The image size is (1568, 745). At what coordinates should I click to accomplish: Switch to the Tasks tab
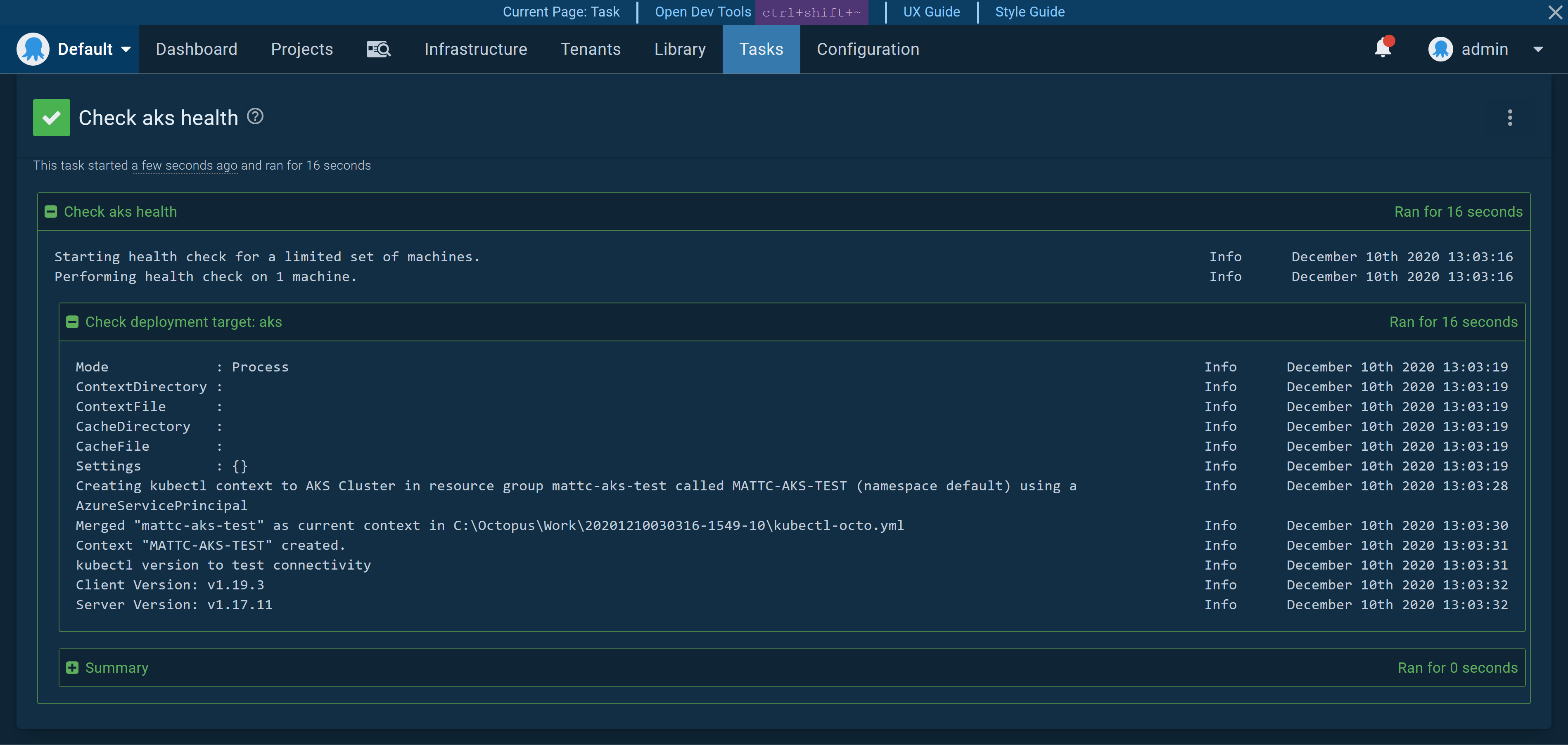pyautogui.click(x=761, y=49)
